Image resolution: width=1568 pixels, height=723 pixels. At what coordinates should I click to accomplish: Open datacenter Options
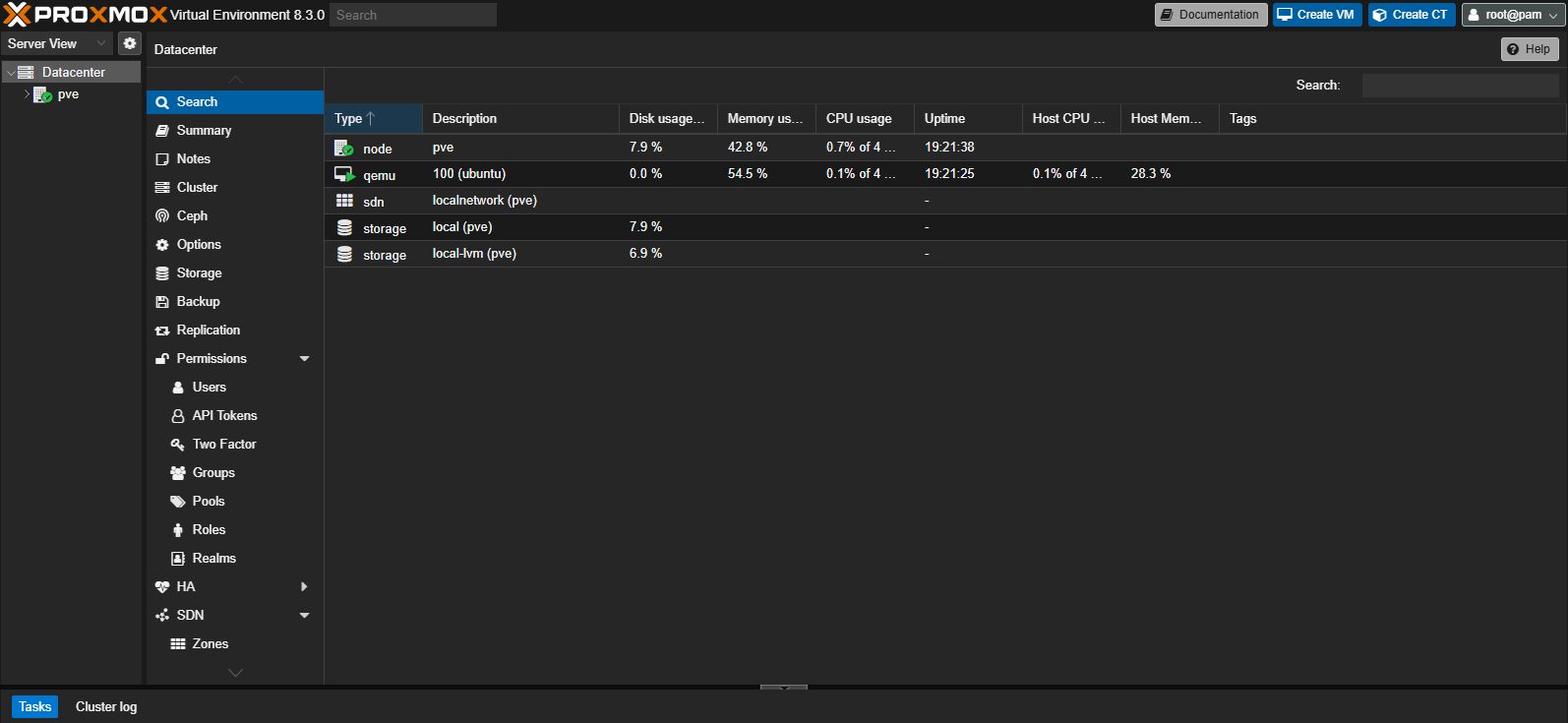(235, 244)
